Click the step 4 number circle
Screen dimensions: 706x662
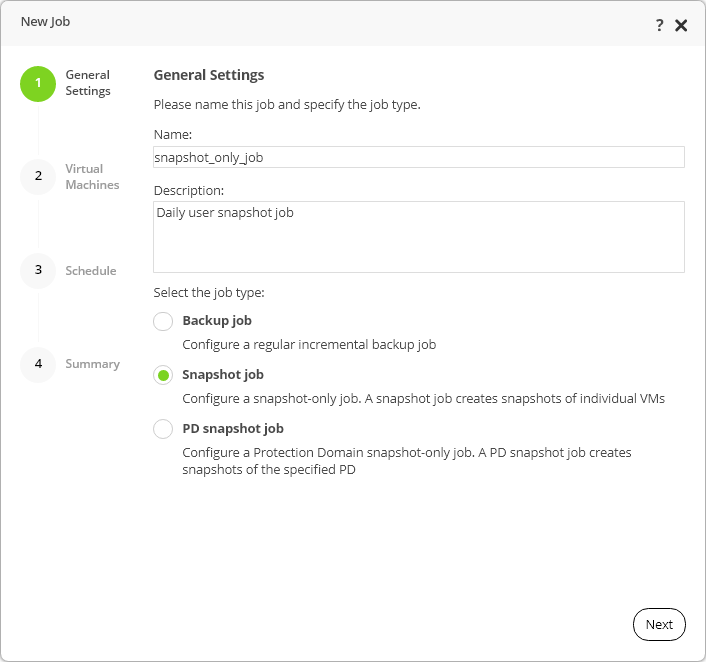38,364
